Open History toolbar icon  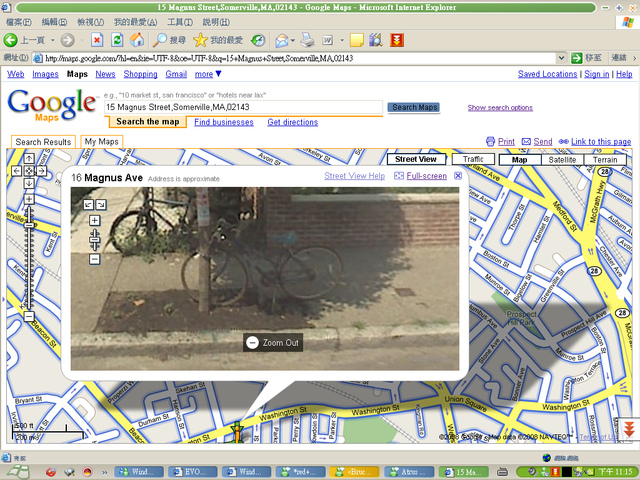258,40
